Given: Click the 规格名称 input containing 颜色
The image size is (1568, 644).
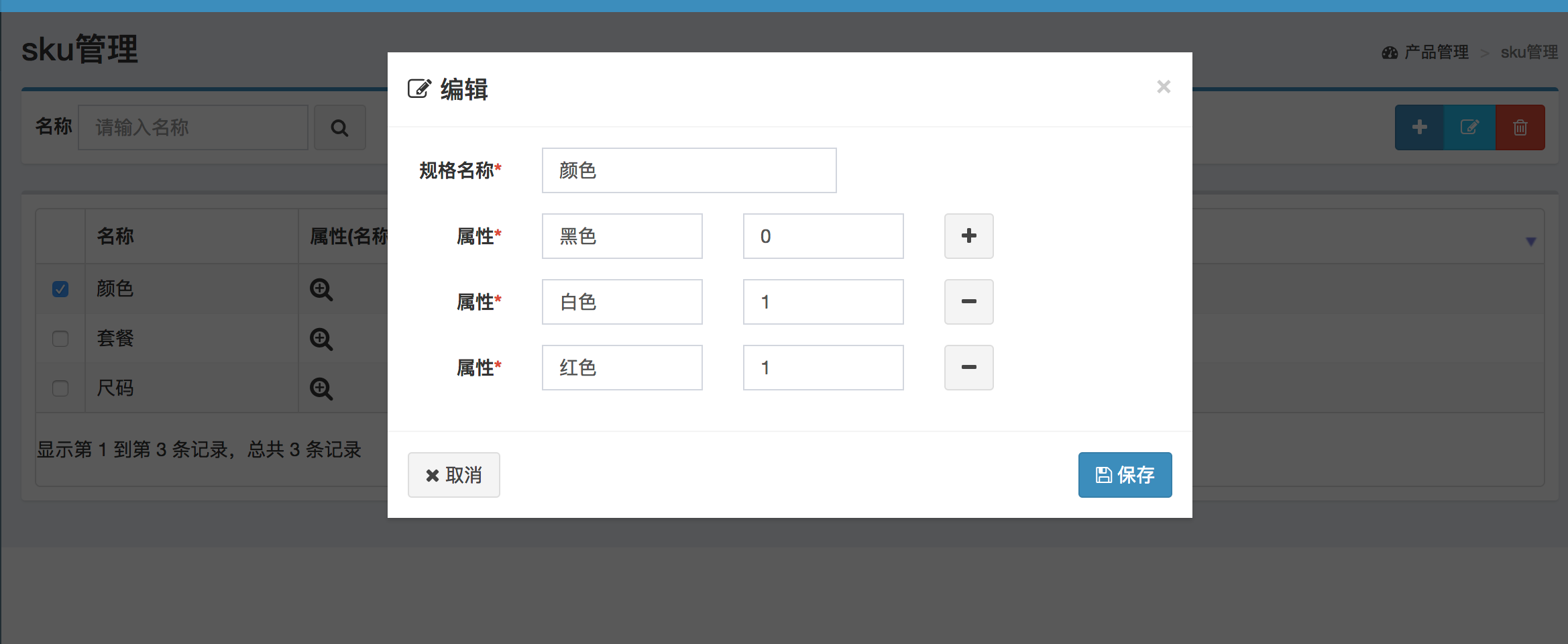Looking at the screenshot, I should 689,170.
